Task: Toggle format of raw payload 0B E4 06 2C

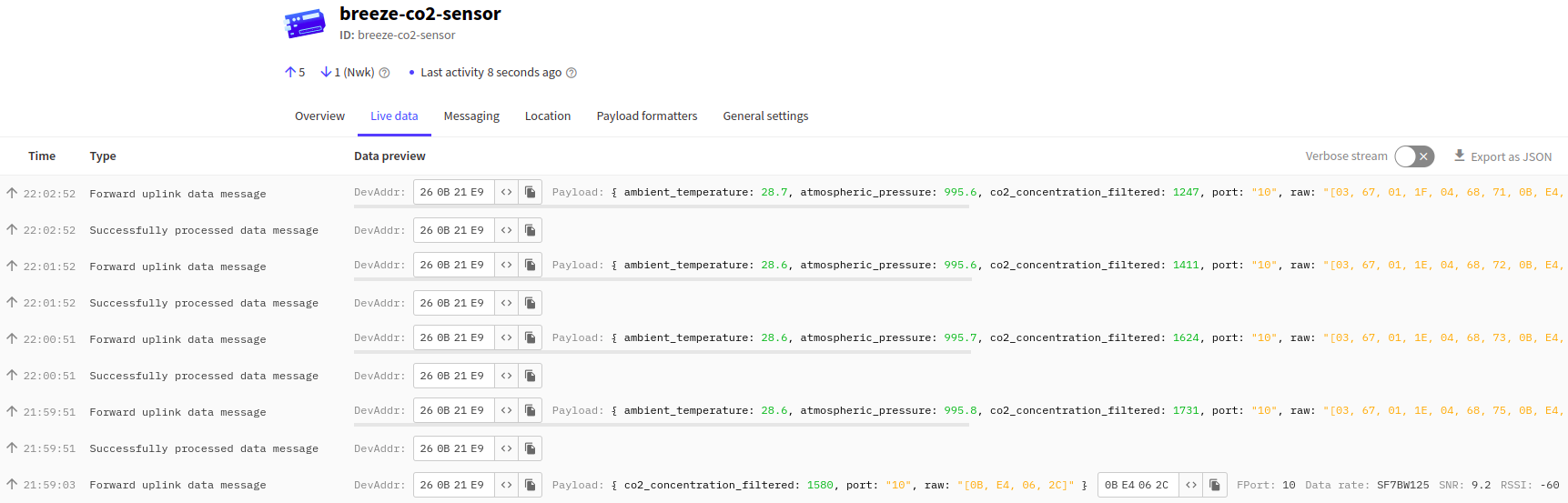Action: pyautogui.click(x=1190, y=485)
